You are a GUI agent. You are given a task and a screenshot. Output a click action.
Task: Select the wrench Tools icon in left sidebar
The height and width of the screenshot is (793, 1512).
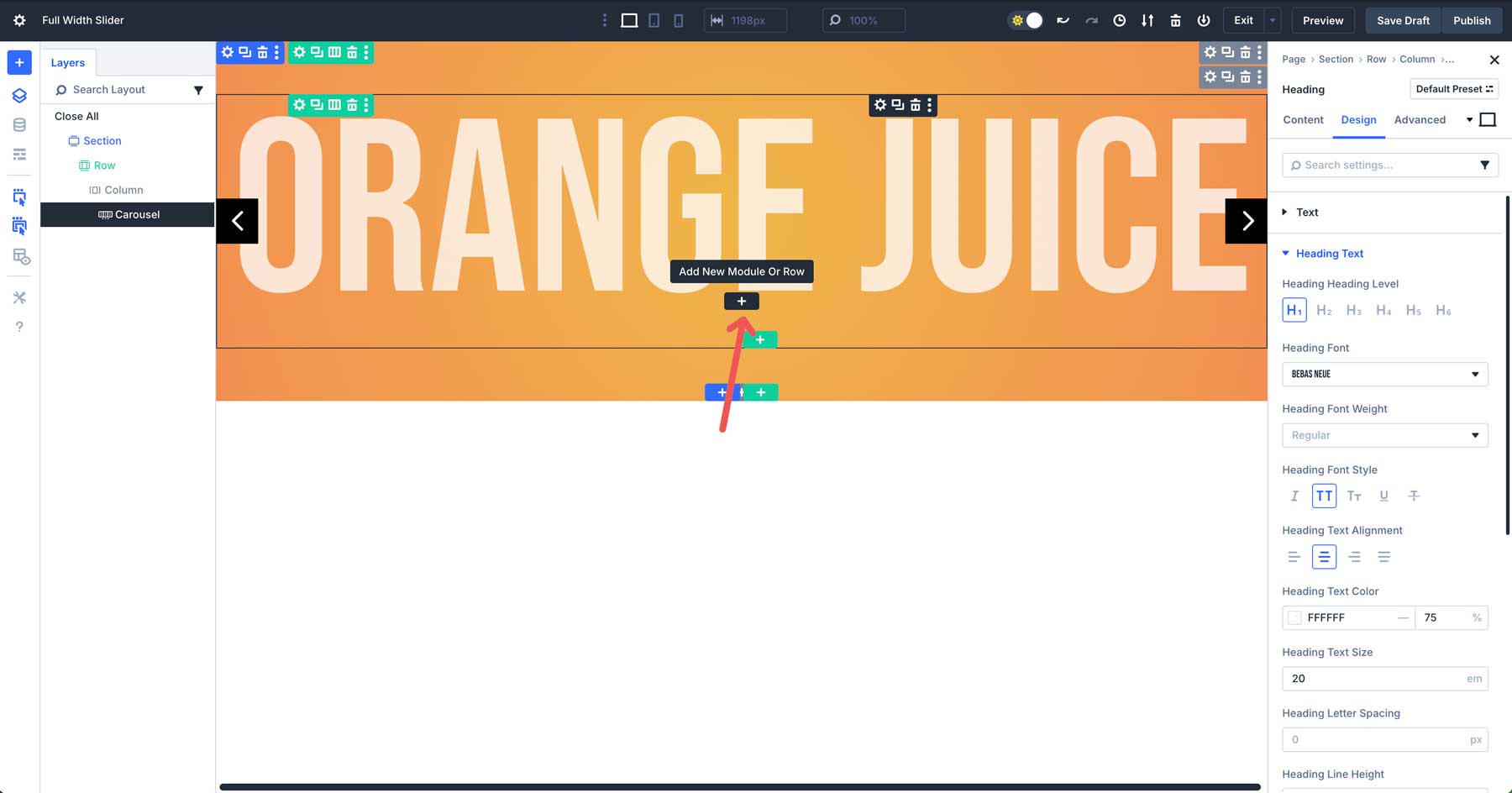click(x=19, y=297)
